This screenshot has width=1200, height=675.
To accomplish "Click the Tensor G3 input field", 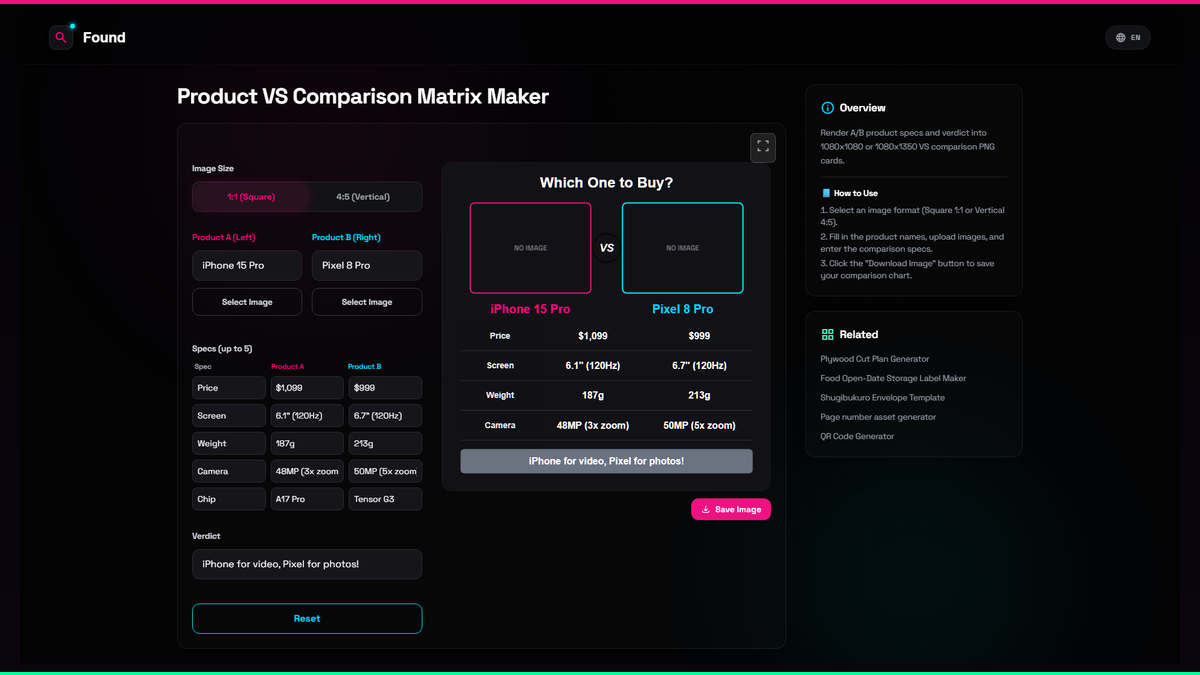I will click(x=385, y=499).
